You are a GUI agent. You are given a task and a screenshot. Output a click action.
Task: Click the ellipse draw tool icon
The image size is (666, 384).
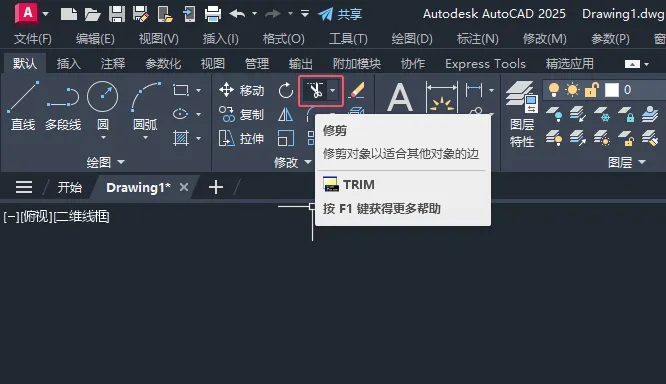181,114
